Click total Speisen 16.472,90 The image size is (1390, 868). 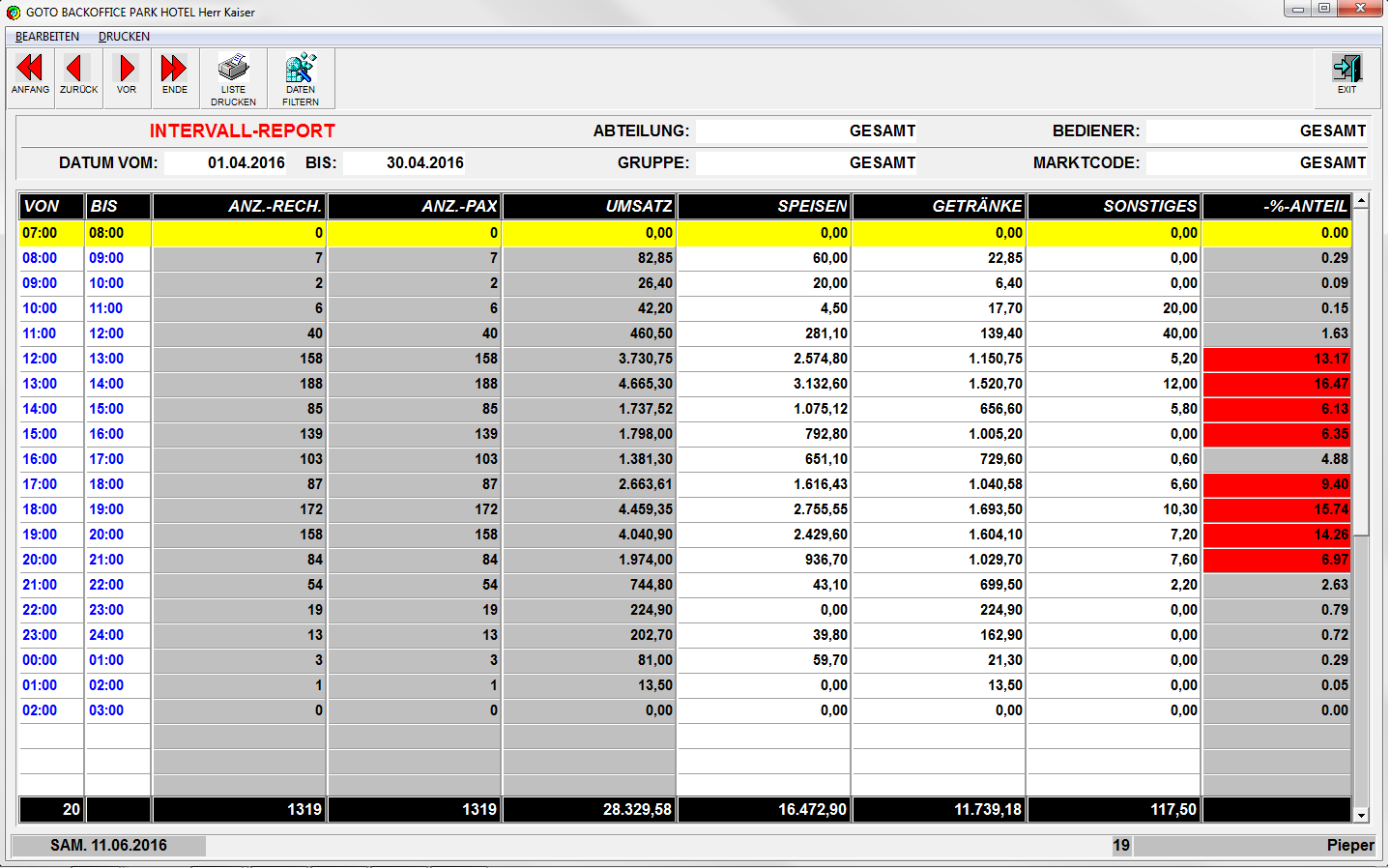tap(764, 809)
